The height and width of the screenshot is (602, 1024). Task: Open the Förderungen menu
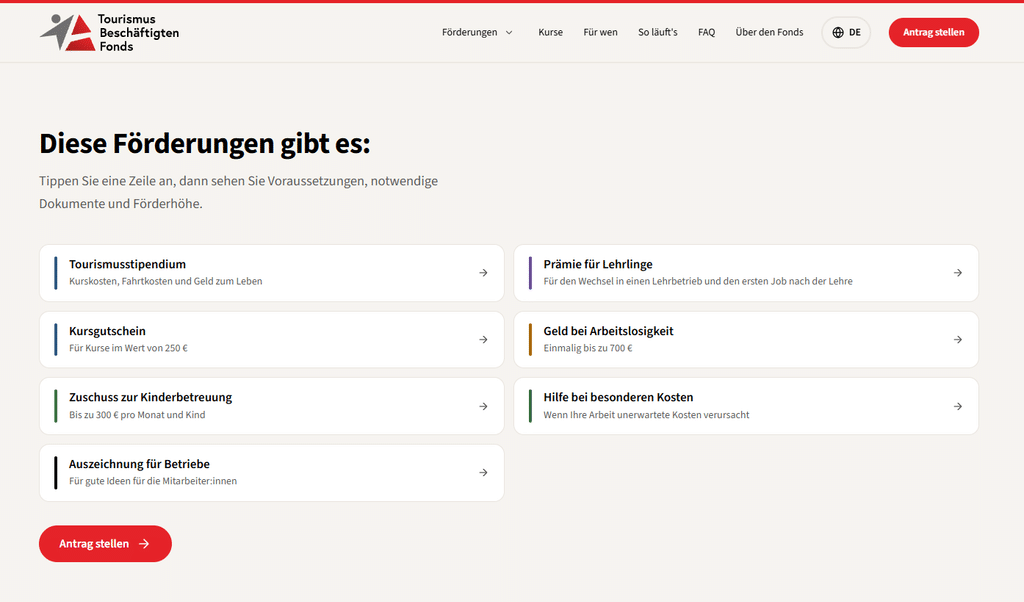tap(477, 33)
